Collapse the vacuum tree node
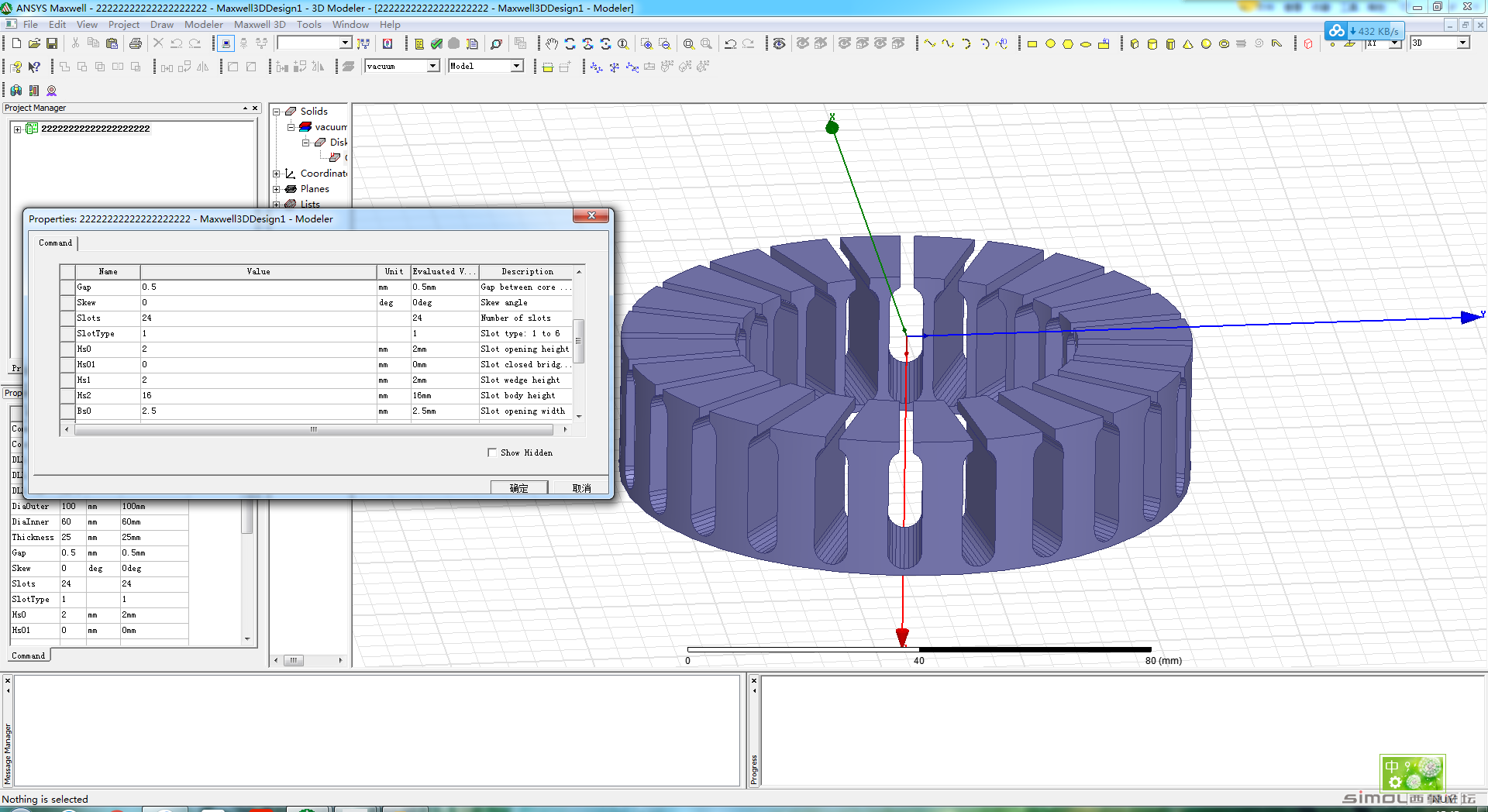Image resolution: width=1488 pixels, height=812 pixels. [x=291, y=127]
